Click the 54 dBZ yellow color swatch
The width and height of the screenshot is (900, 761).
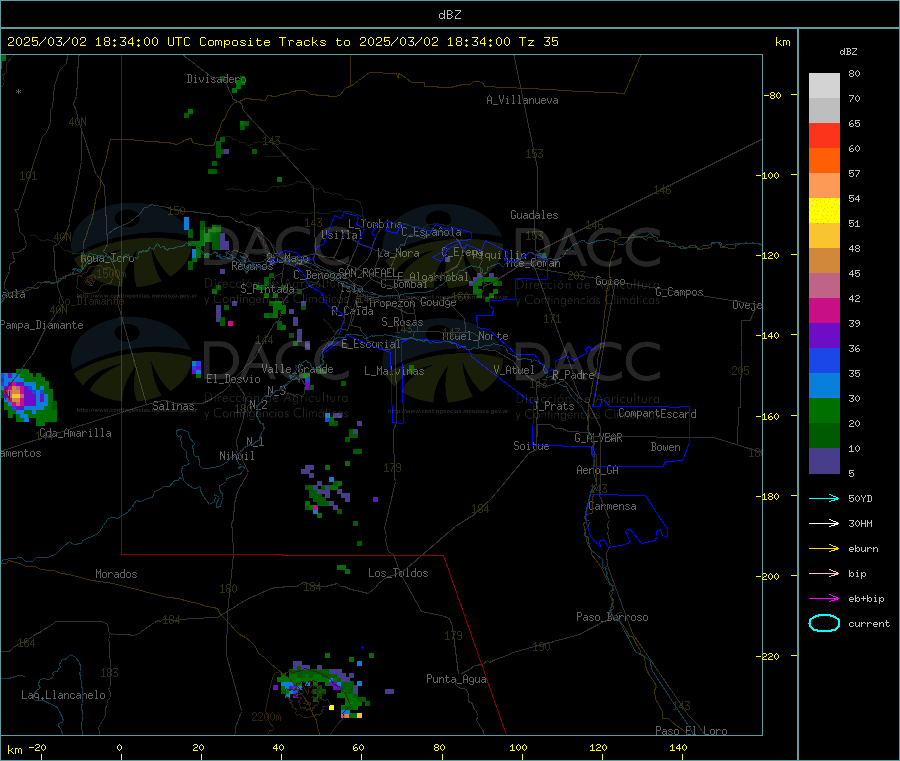(824, 210)
